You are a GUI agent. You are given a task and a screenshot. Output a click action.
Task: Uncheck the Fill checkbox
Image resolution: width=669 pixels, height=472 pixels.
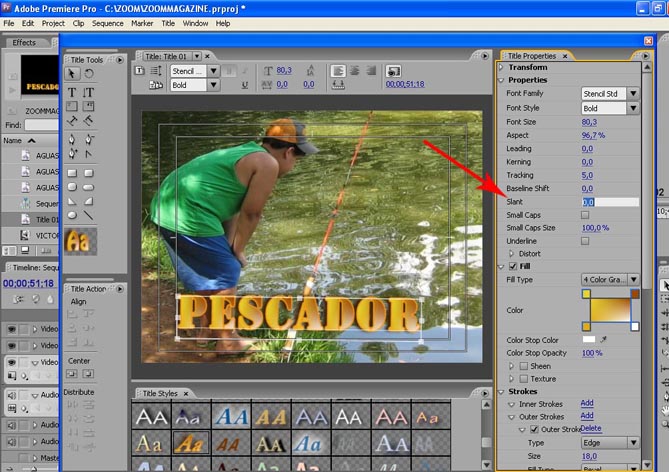[513, 267]
